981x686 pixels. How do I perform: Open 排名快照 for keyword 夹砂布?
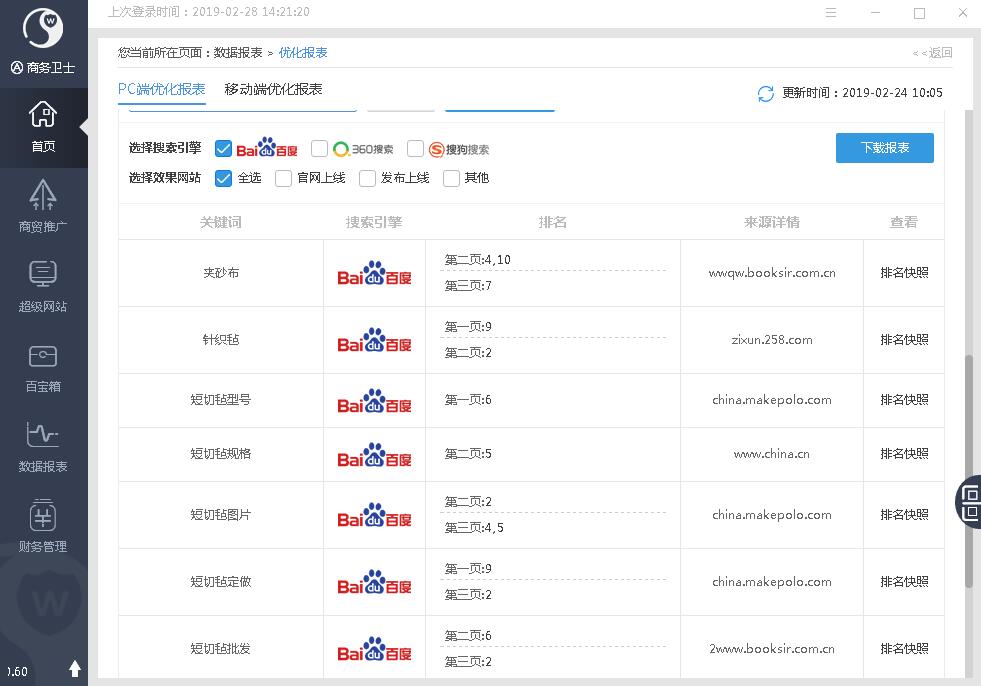coord(904,272)
